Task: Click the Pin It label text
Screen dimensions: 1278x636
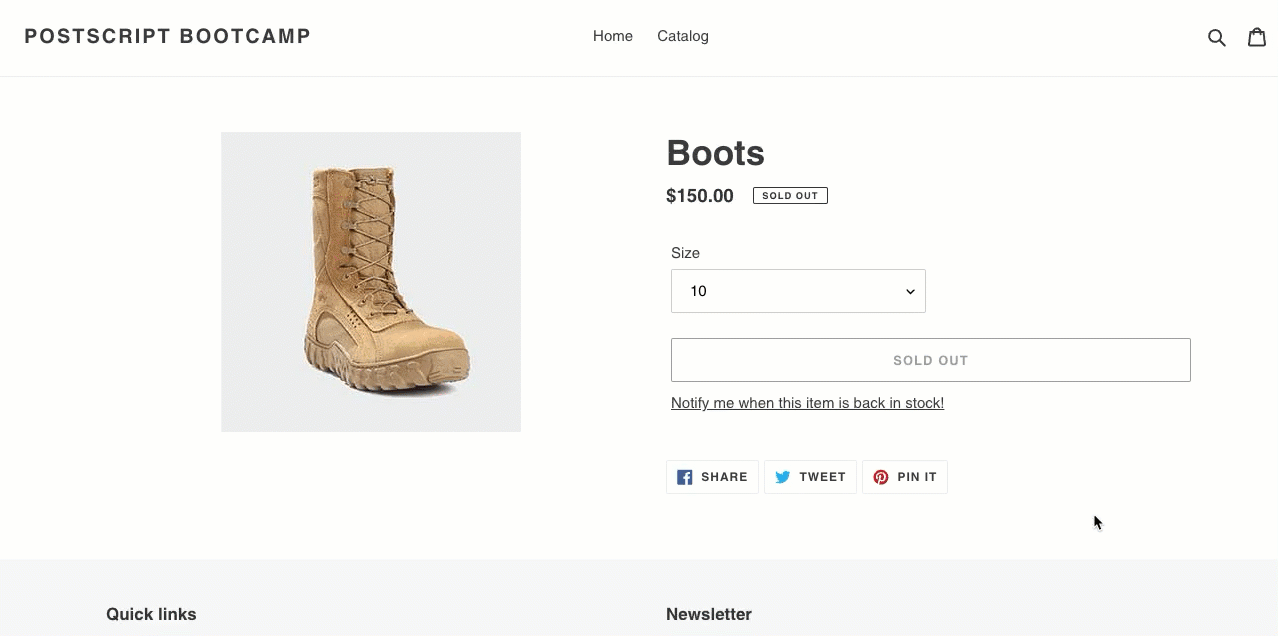Action: point(917,477)
